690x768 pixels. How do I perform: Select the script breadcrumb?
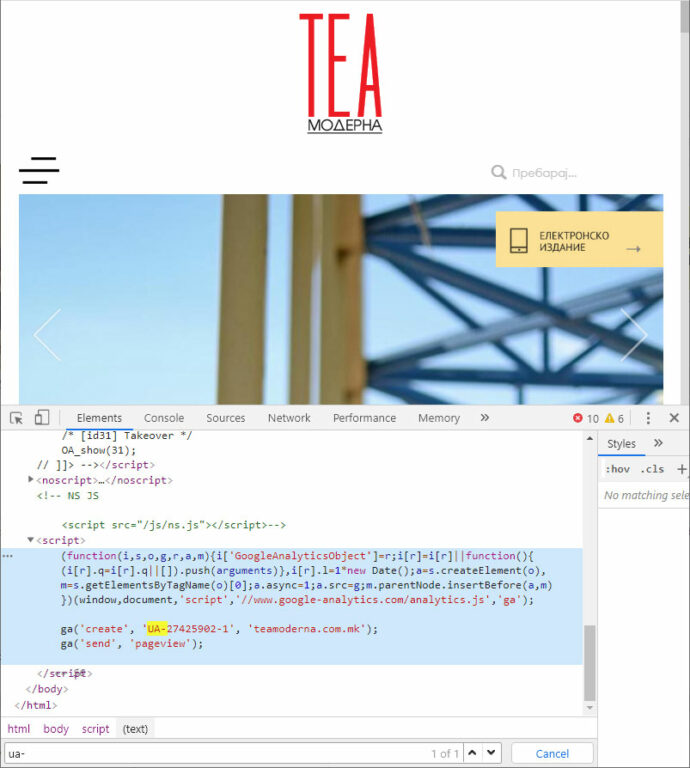tap(95, 729)
